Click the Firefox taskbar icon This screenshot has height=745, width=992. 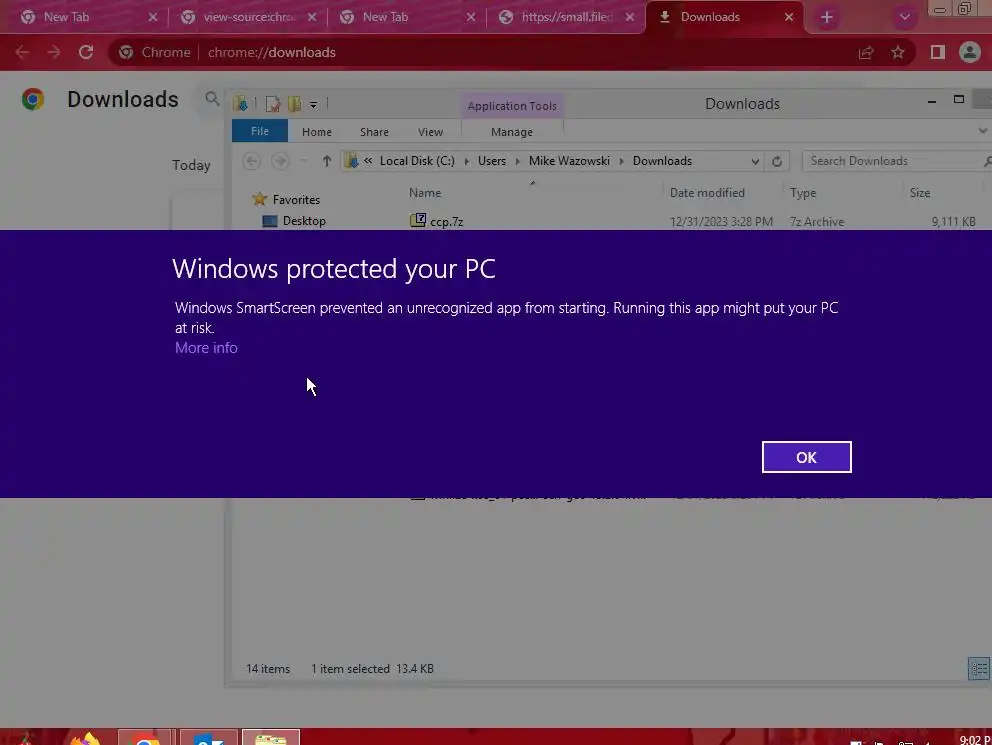pos(85,737)
